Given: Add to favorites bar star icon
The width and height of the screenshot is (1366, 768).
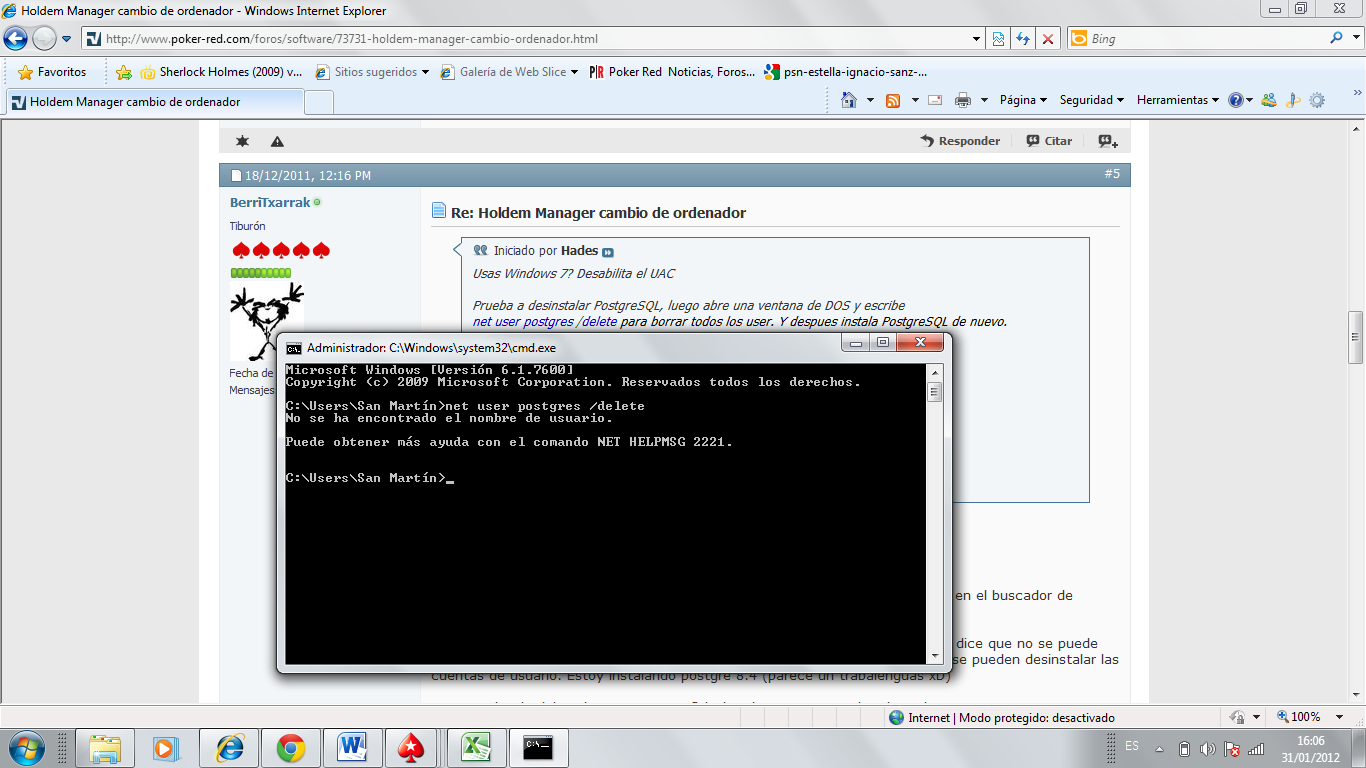Looking at the screenshot, I should tap(124, 72).
